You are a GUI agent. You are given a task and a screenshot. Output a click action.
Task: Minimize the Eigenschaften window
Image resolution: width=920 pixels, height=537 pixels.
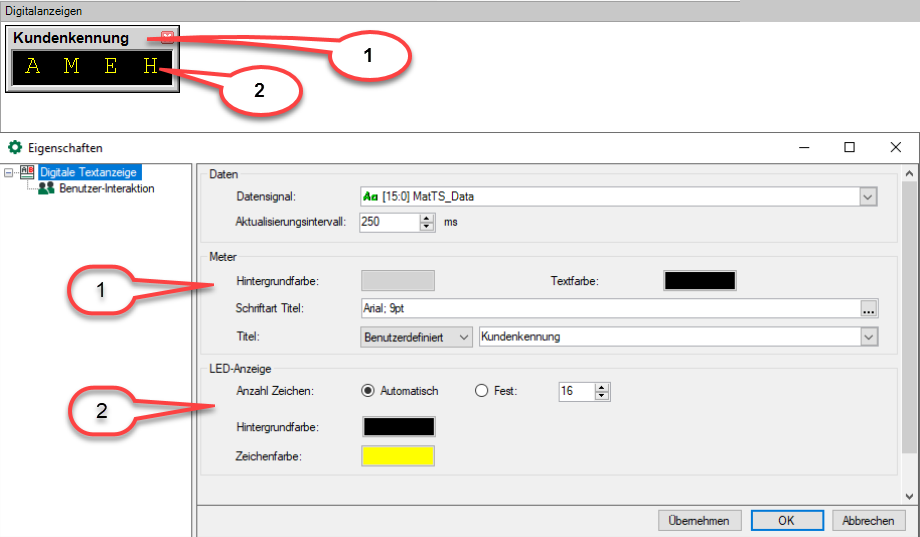coord(804,147)
